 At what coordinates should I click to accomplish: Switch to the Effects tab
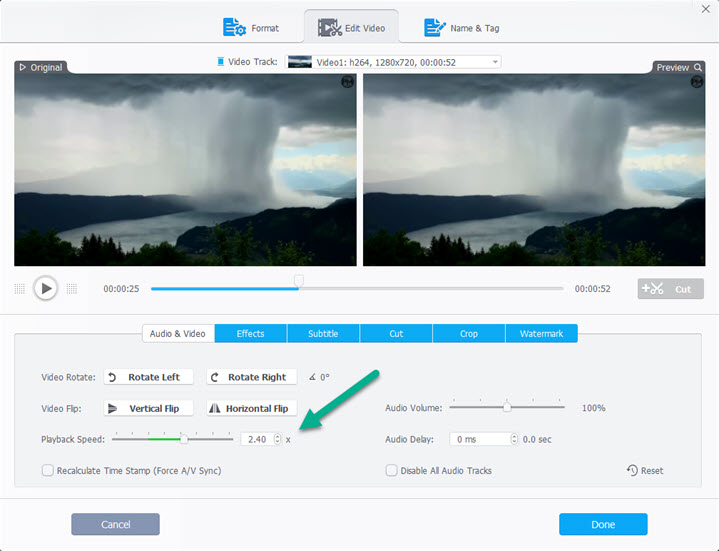click(x=250, y=334)
